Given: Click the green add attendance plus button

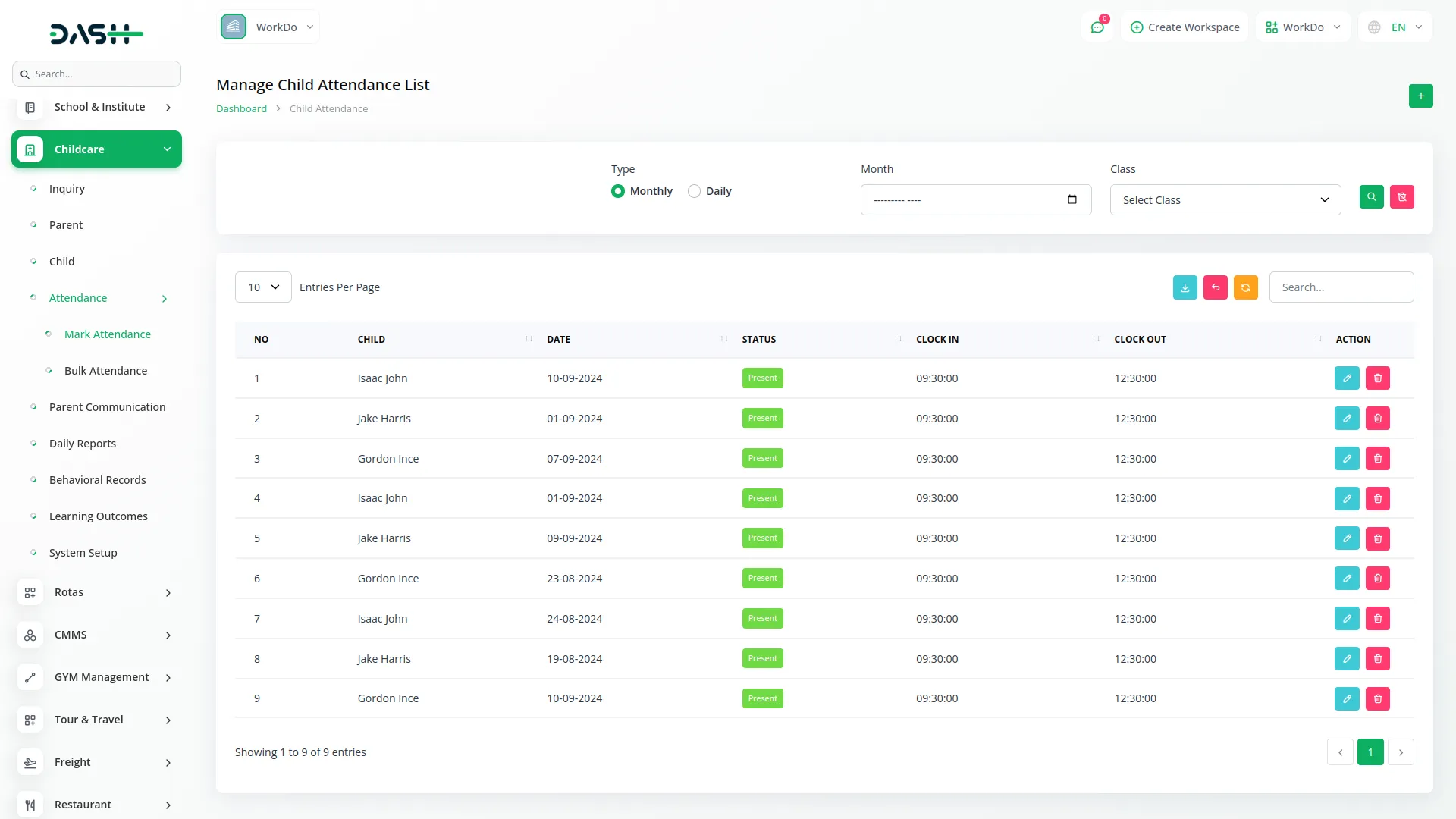Looking at the screenshot, I should pyautogui.click(x=1420, y=96).
